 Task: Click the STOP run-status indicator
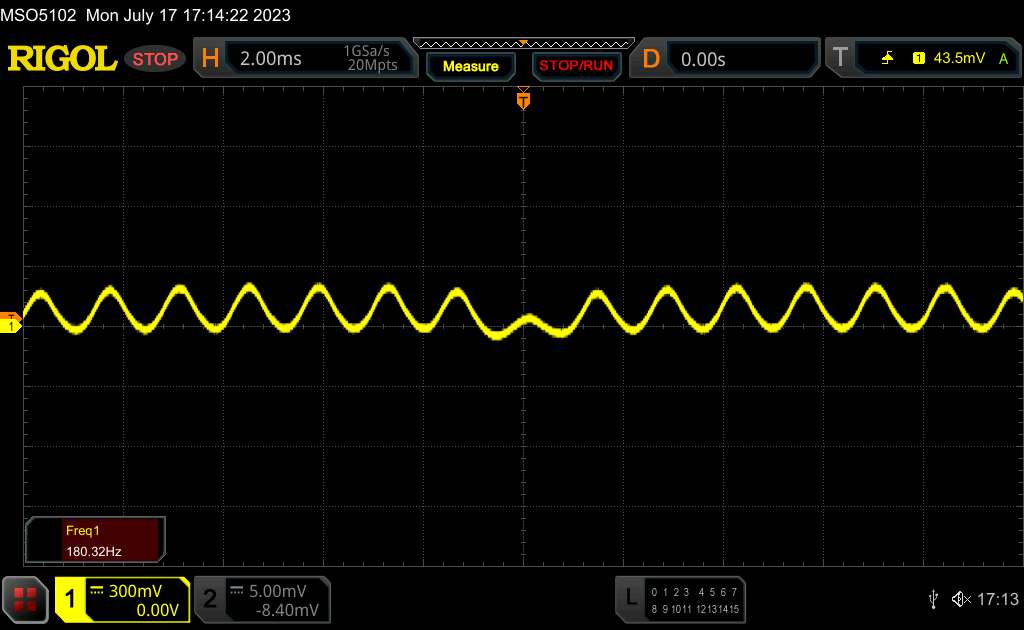(155, 59)
